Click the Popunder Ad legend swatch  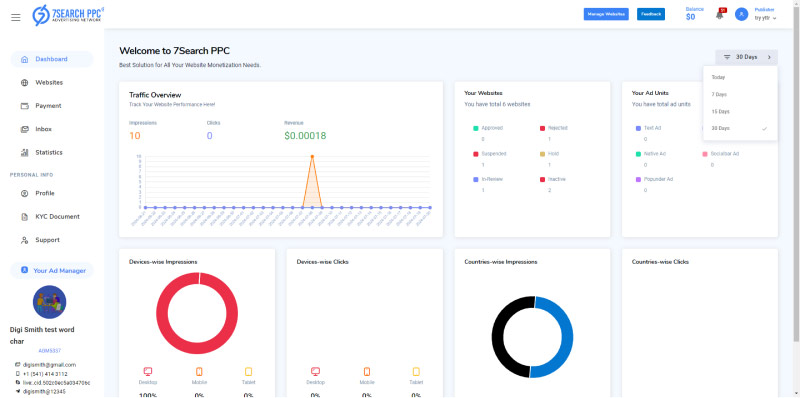point(638,180)
